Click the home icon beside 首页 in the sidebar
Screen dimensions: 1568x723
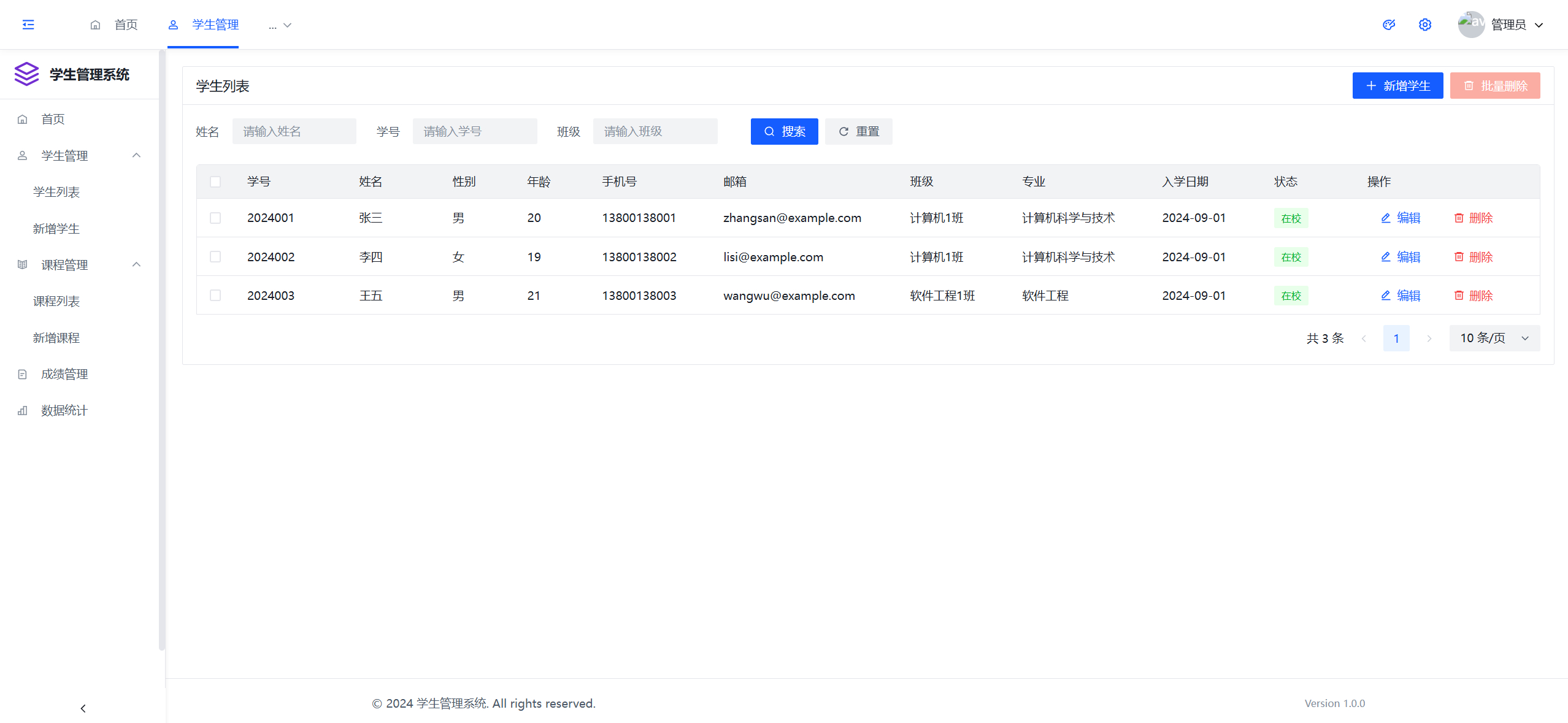[x=23, y=119]
